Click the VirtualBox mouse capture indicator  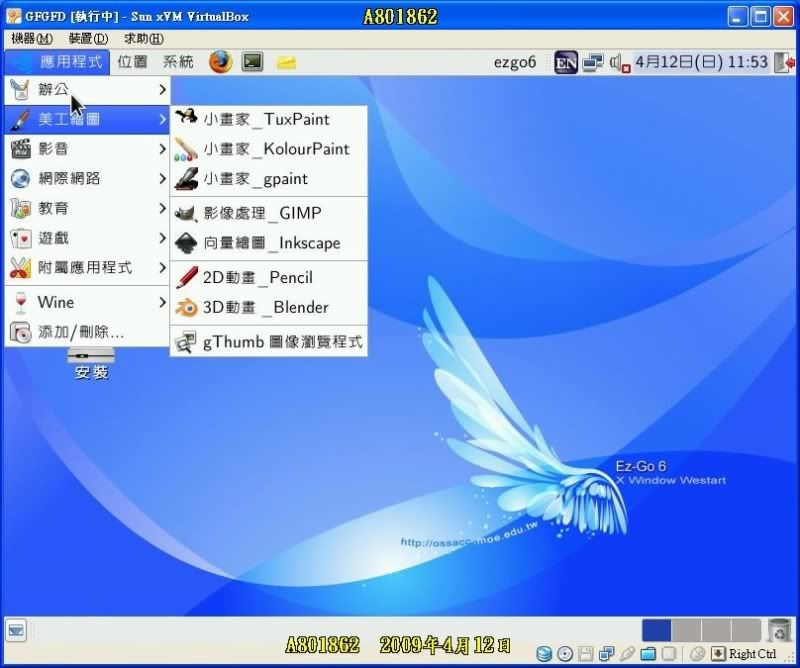(x=697, y=654)
